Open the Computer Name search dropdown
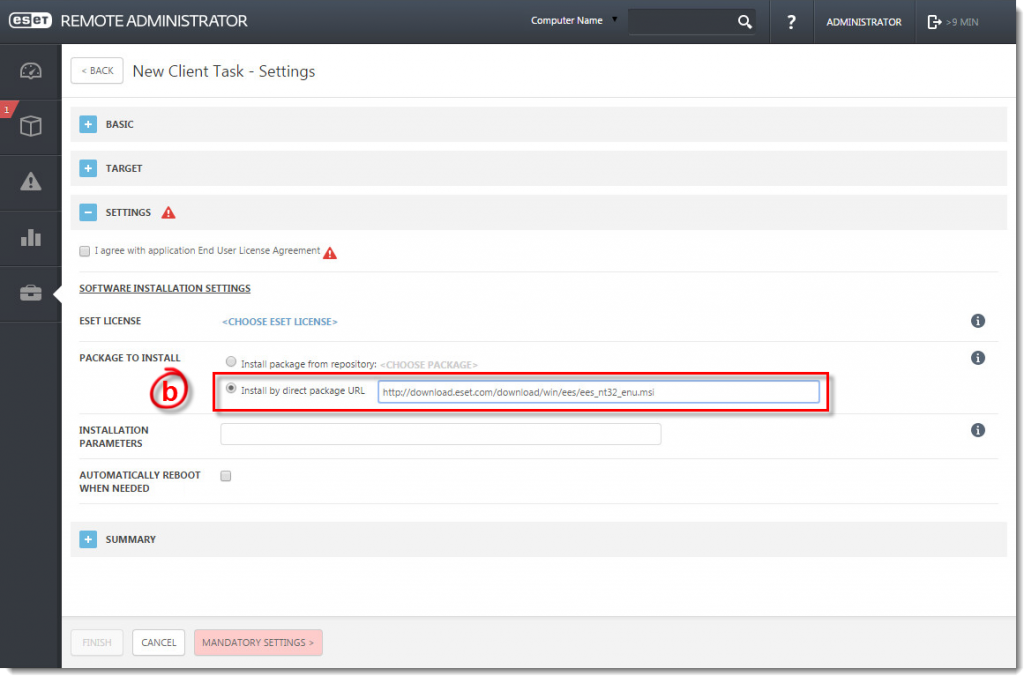The width and height of the screenshot is (1024, 676). [x=573, y=20]
